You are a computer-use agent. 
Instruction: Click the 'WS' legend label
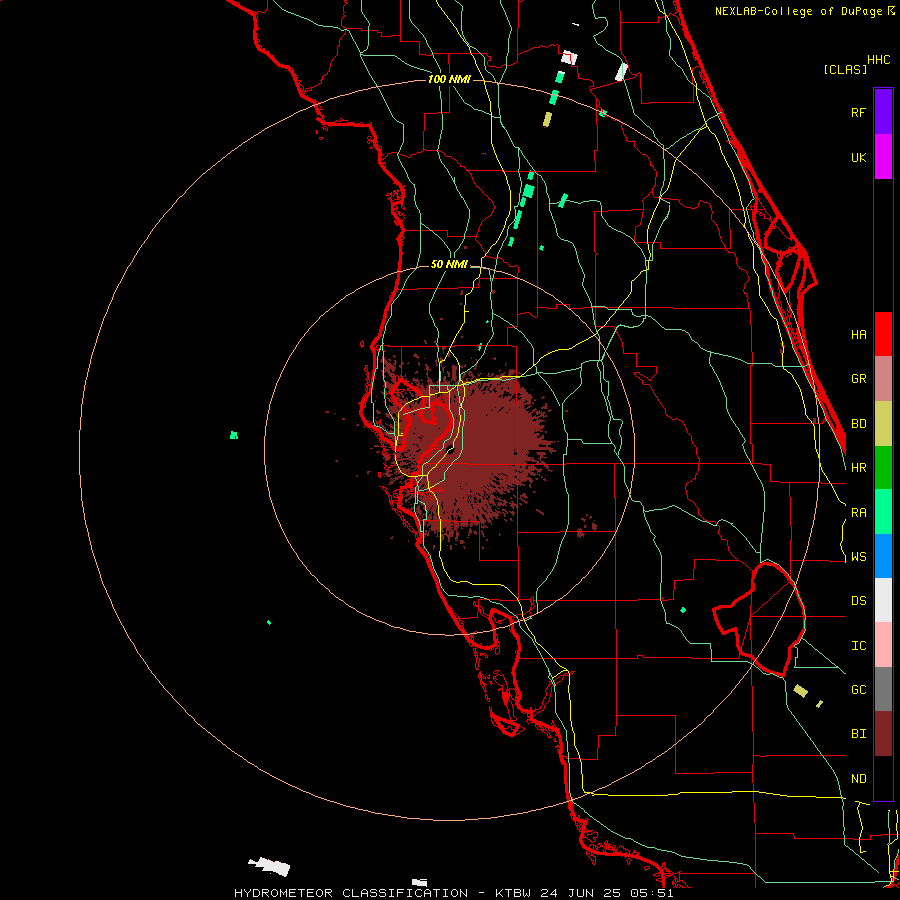coord(859,557)
